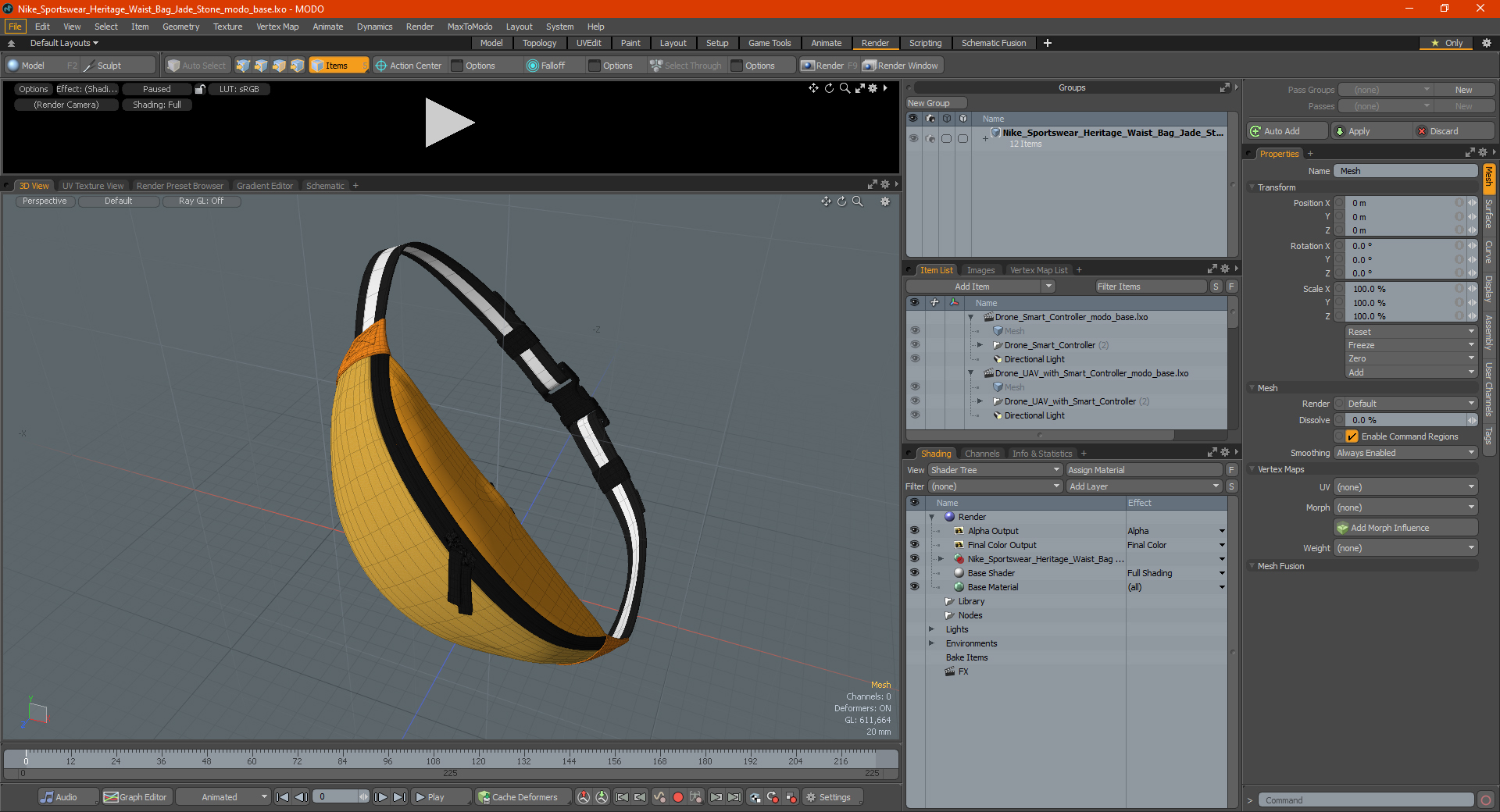Screen dimensions: 1500x812
Task: Click Auto Add button
Action: coord(1288,131)
